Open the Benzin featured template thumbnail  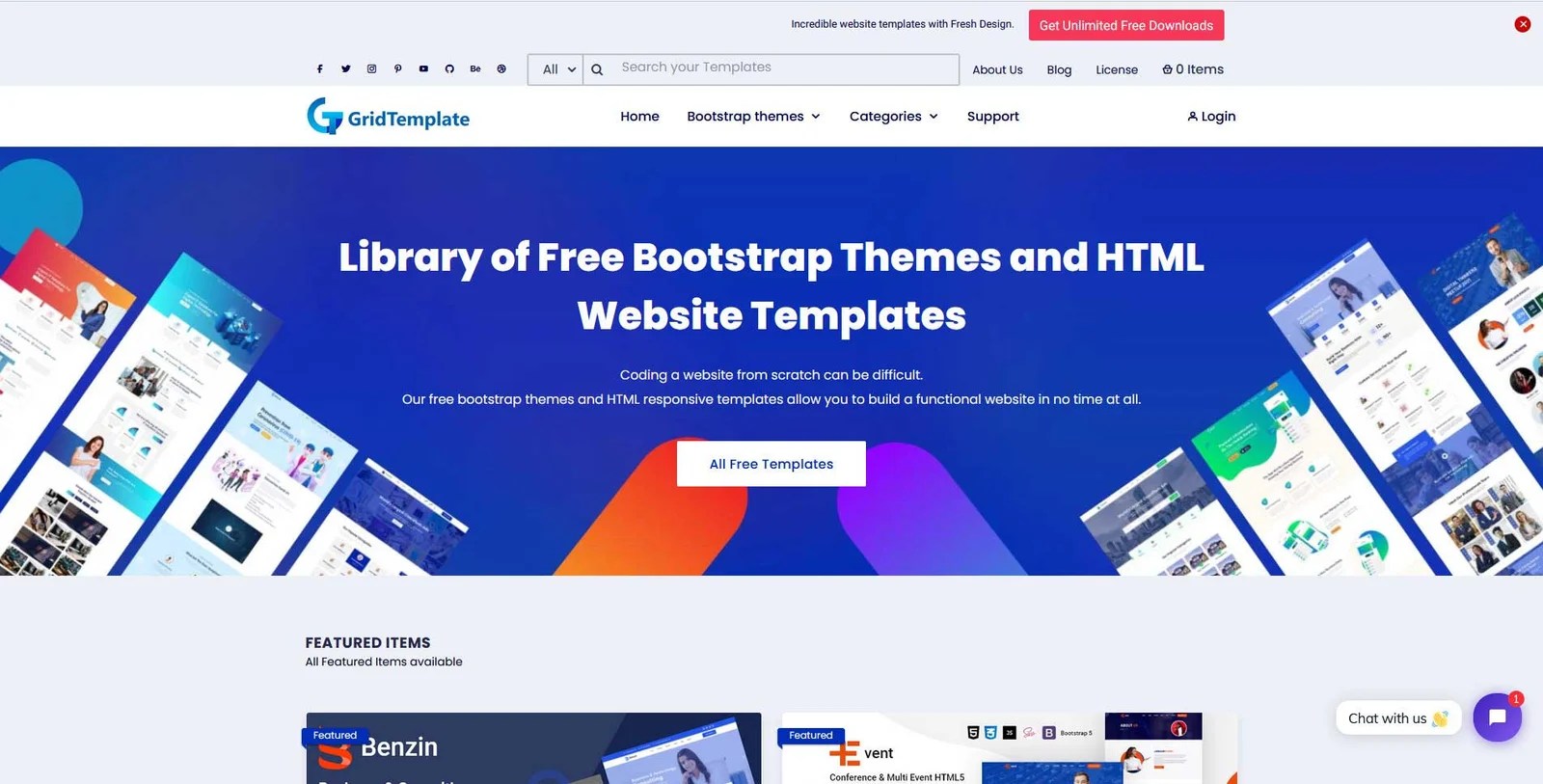(533, 748)
